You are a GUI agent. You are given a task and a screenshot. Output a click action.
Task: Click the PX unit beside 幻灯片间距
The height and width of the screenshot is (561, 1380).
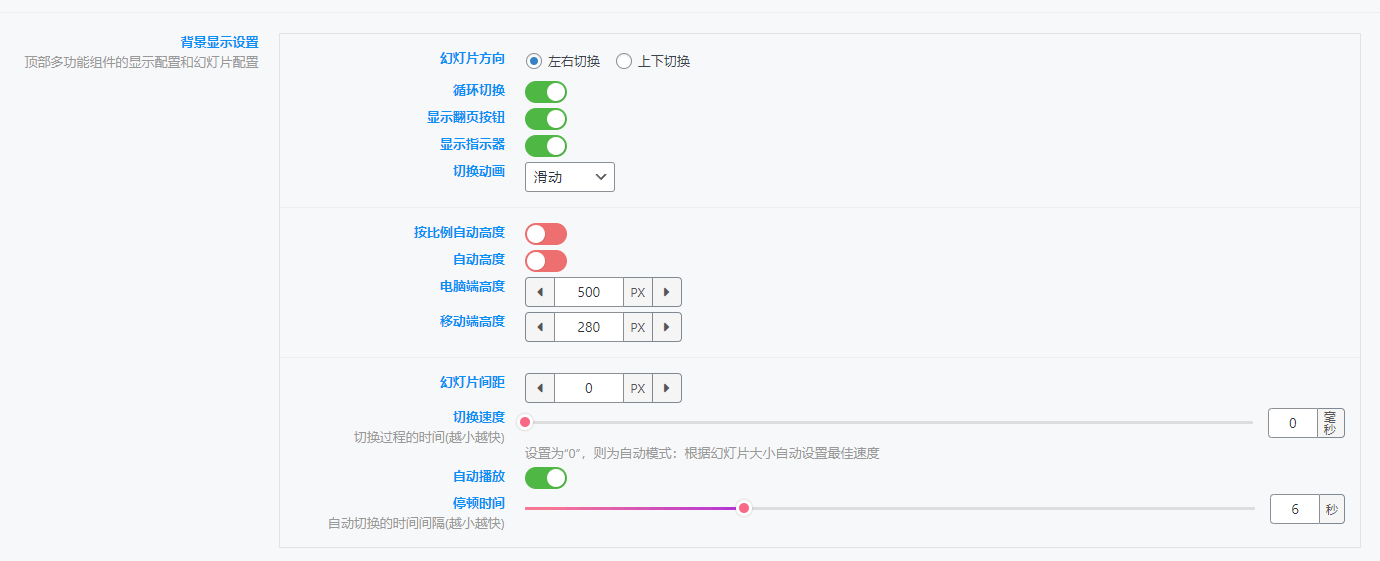pyautogui.click(x=638, y=388)
